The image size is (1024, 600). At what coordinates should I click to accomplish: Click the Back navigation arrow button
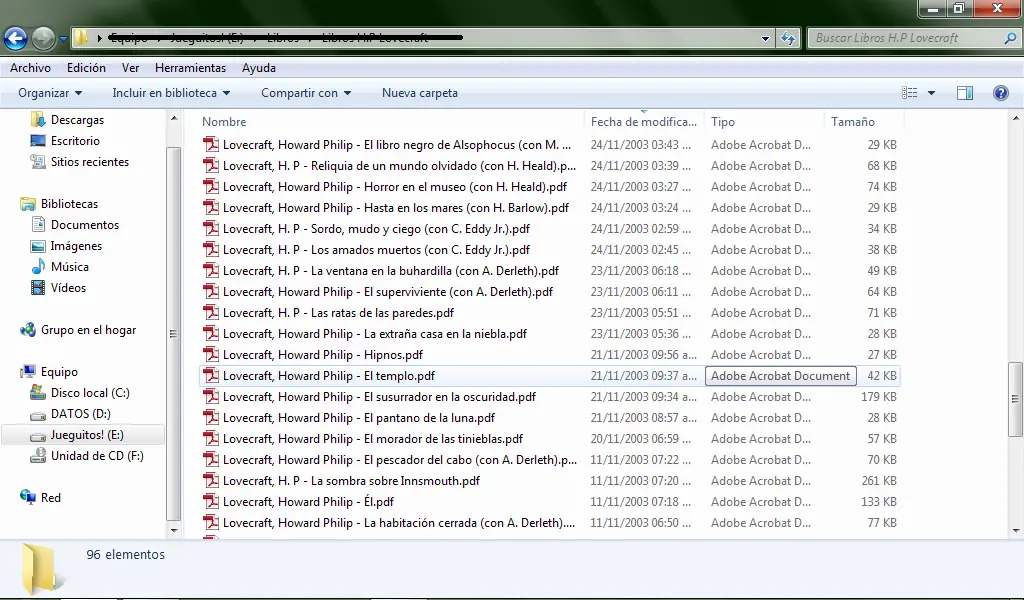point(16,39)
